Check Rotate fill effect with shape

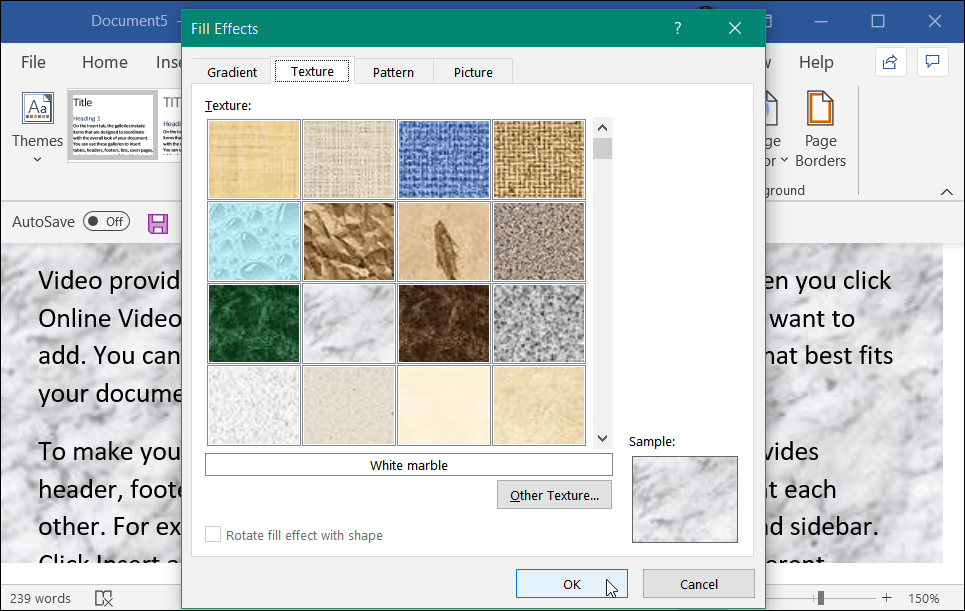(213, 535)
